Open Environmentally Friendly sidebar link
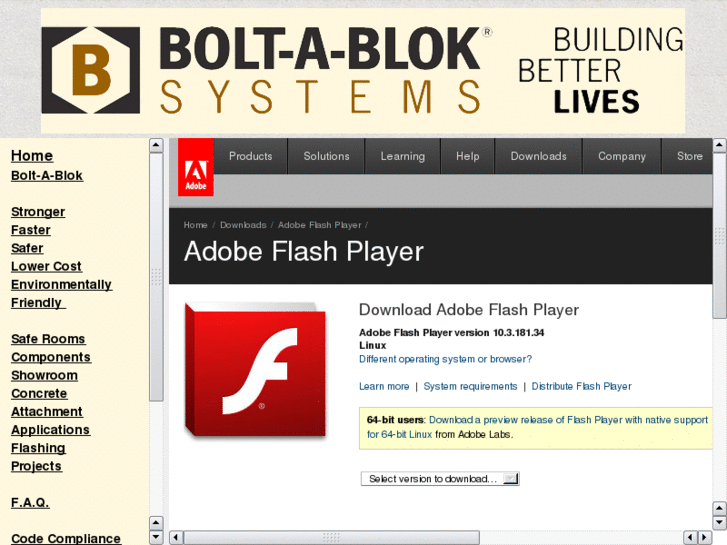The image size is (727, 545). point(61,294)
